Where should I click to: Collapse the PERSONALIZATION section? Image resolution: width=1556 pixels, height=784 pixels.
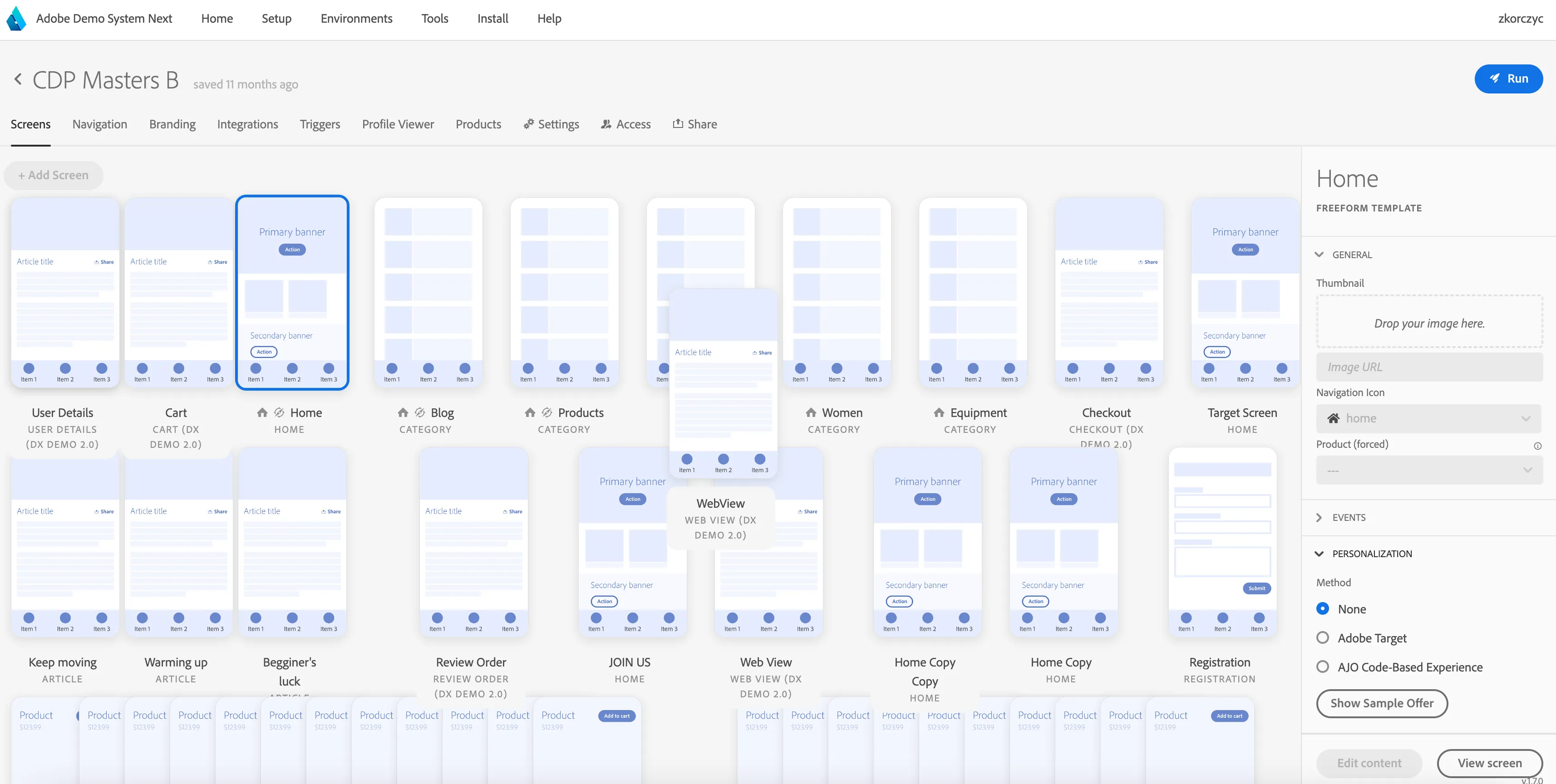click(1319, 554)
